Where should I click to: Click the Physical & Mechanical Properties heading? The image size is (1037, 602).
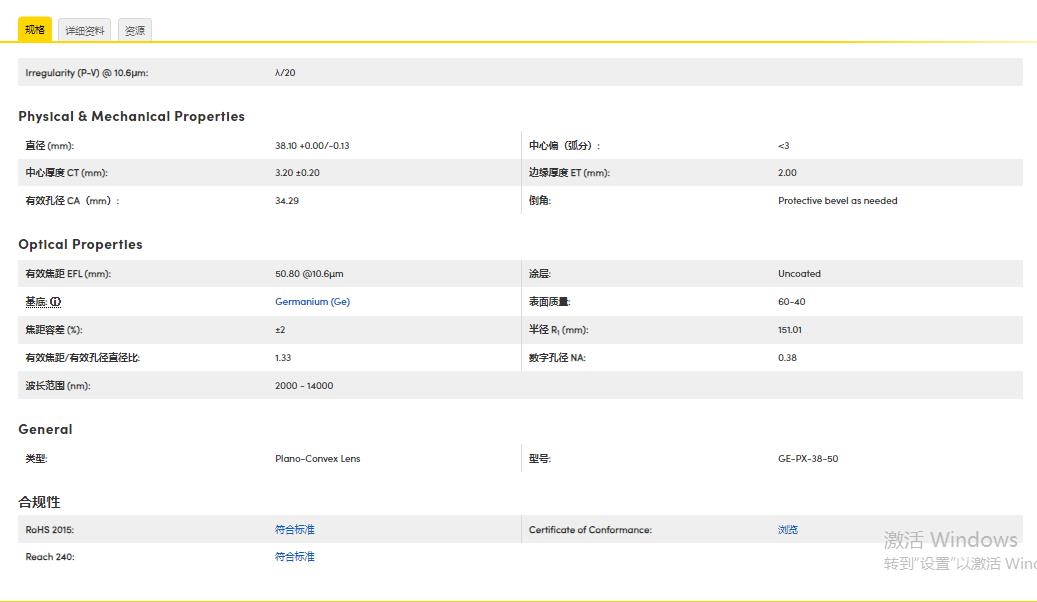coord(131,116)
